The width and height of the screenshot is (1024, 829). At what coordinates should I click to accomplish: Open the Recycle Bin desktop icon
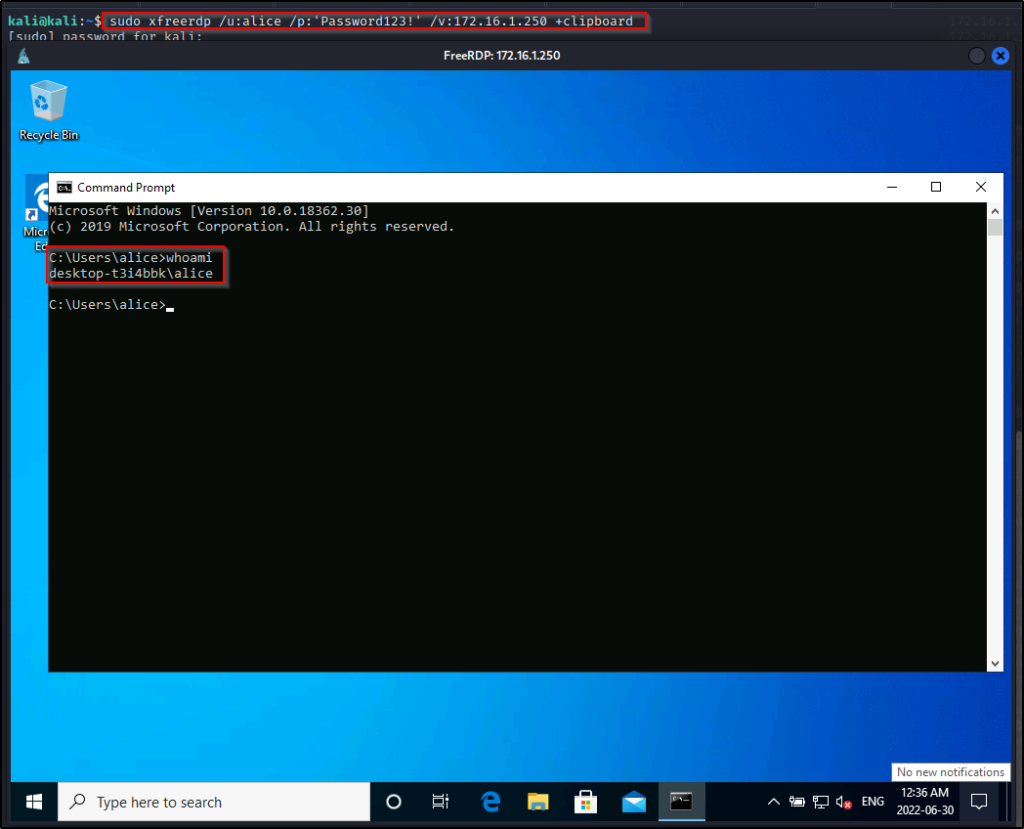48,110
